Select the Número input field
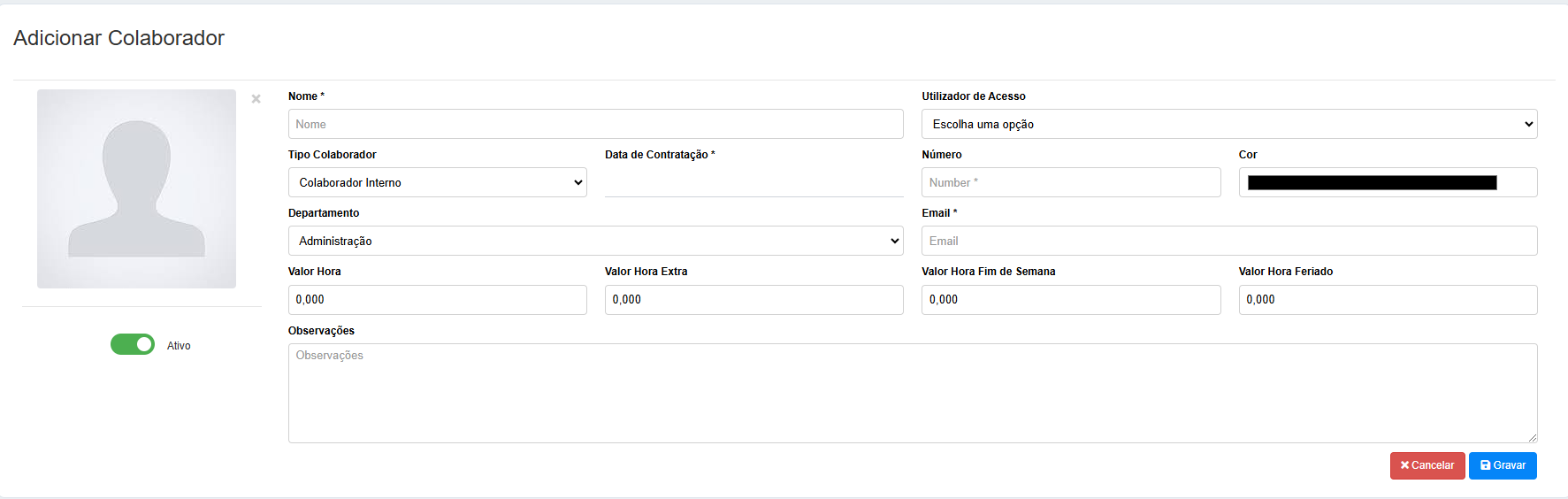1568x499 pixels. [1071, 182]
